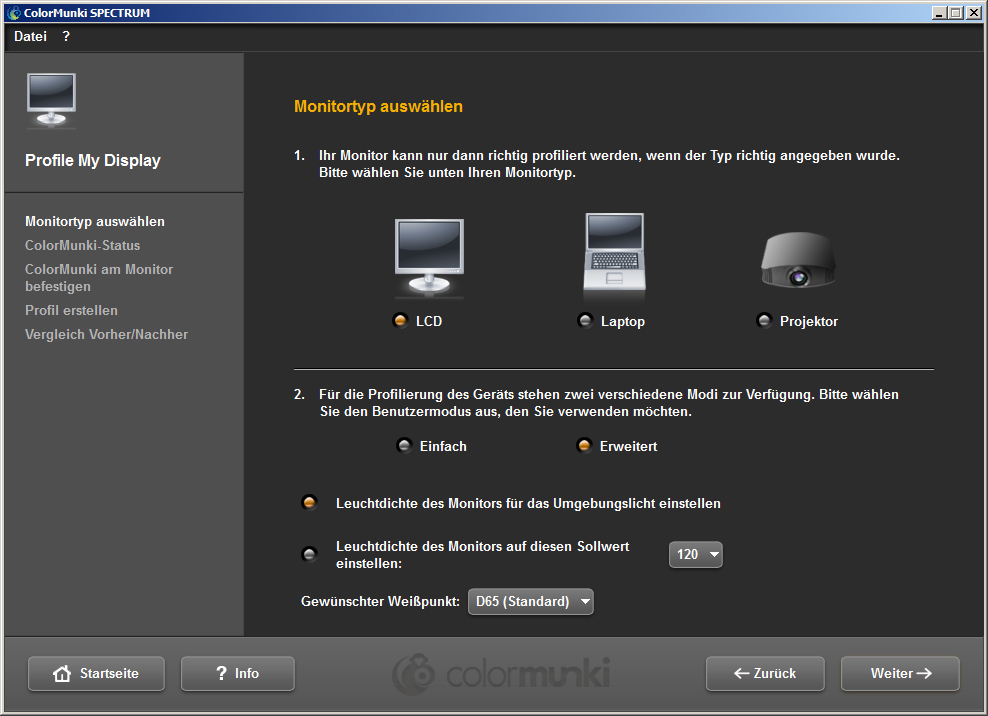The image size is (988, 716).
Task: Select the Profil erstellen step
Action: click(x=71, y=310)
